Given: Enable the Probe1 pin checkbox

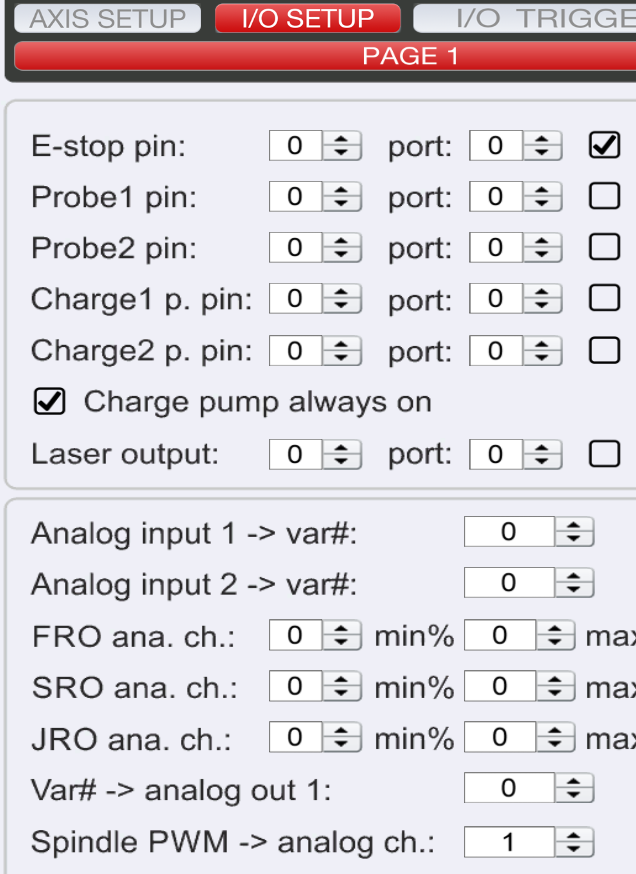Looking at the screenshot, I should pyautogui.click(x=605, y=196).
